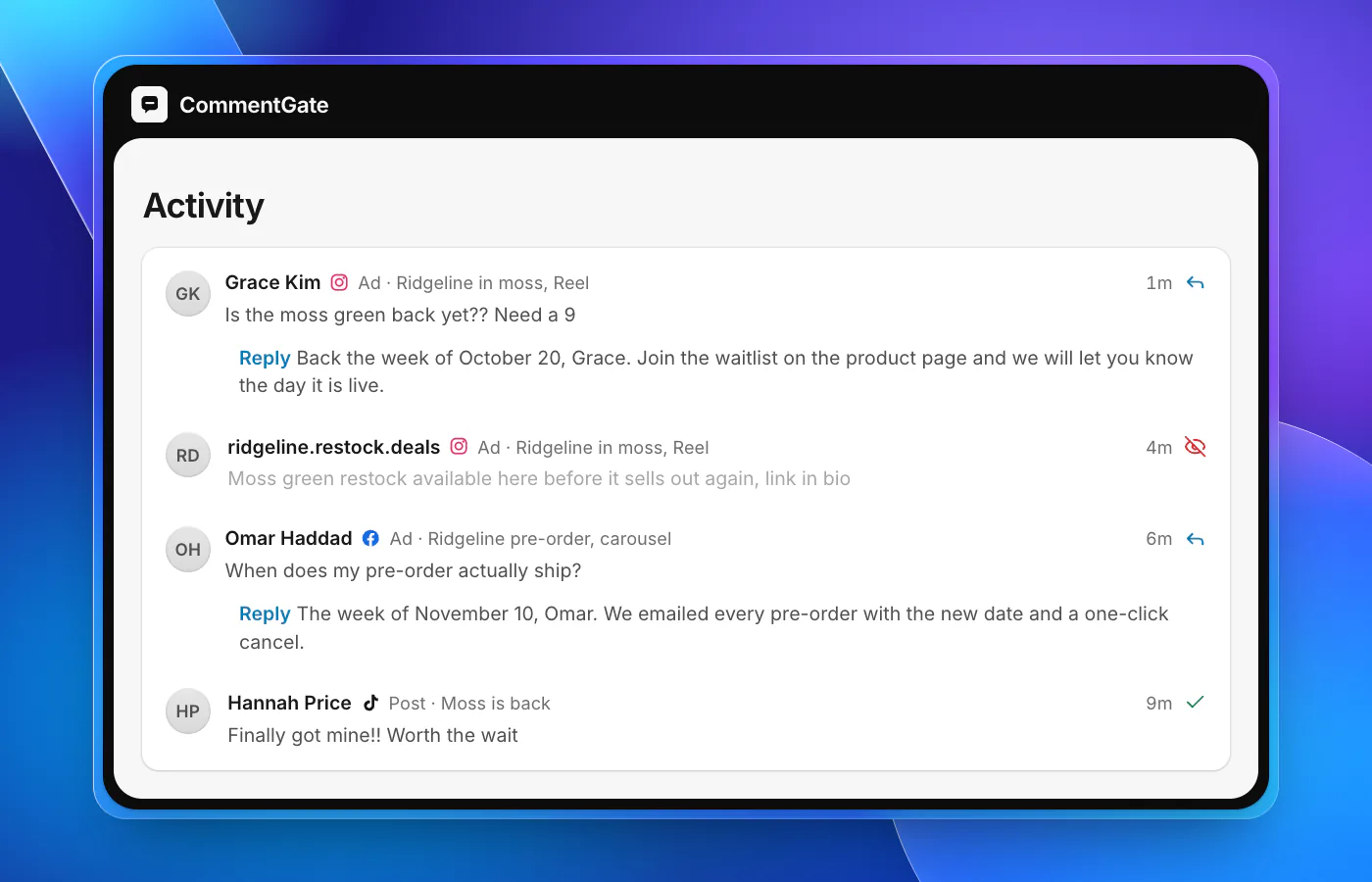1372x882 pixels.
Task: Click the CommentGate logo icon
Action: click(149, 105)
